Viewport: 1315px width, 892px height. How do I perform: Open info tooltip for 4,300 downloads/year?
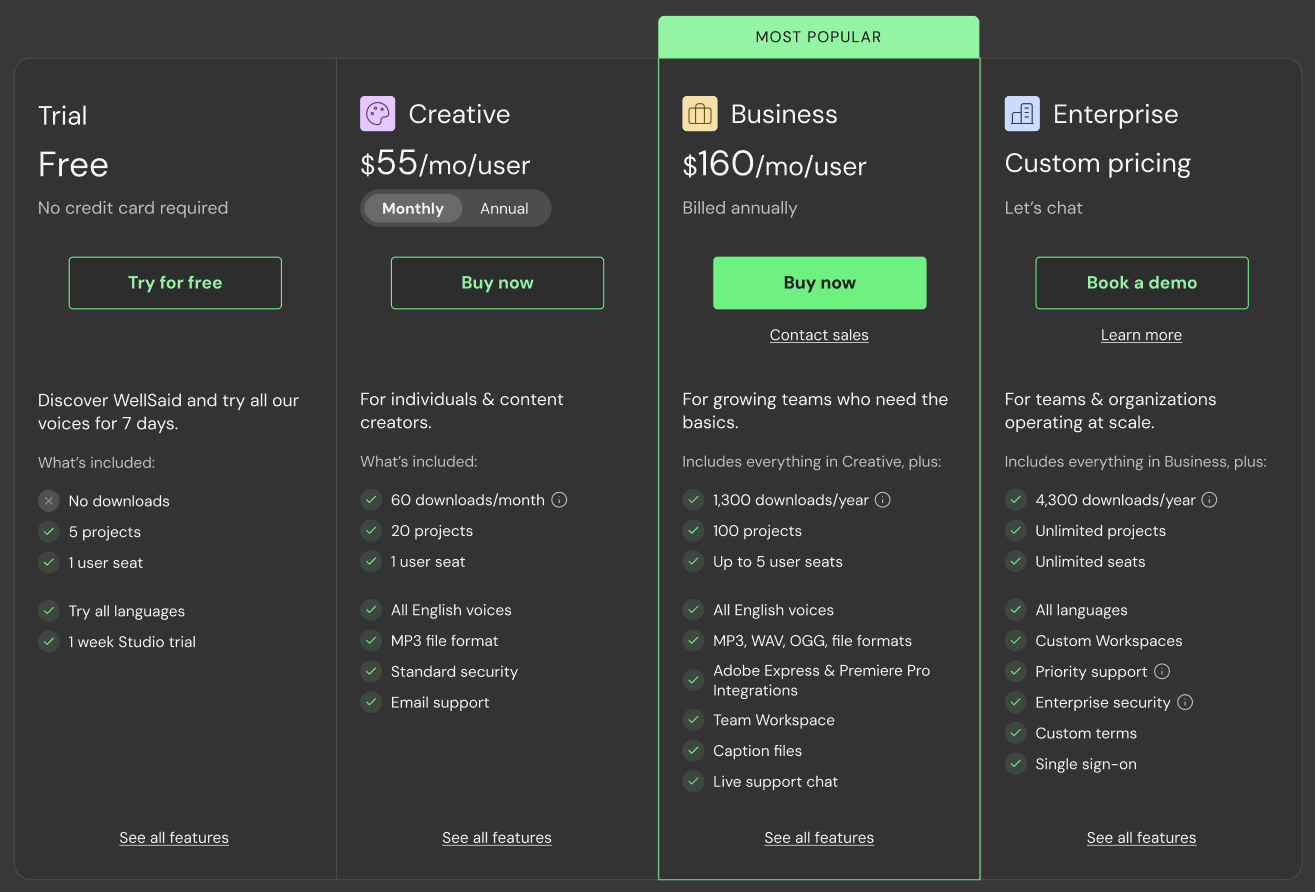click(1209, 500)
